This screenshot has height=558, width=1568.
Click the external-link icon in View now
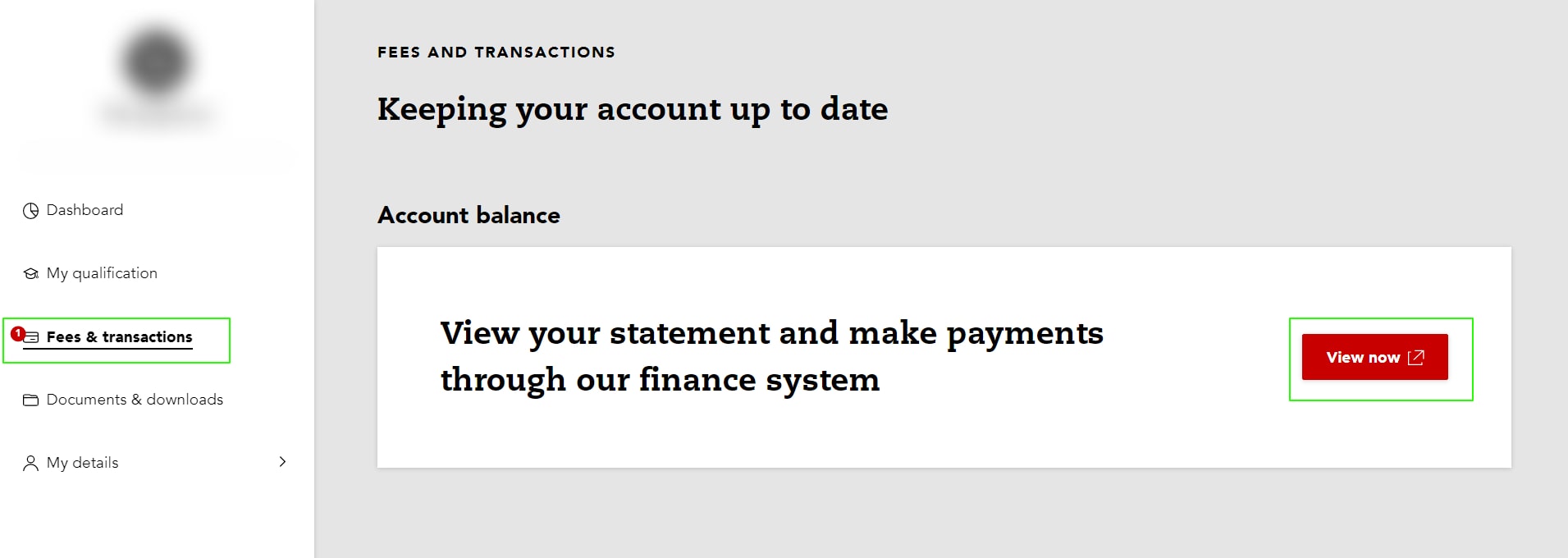click(x=1416, y=357)
